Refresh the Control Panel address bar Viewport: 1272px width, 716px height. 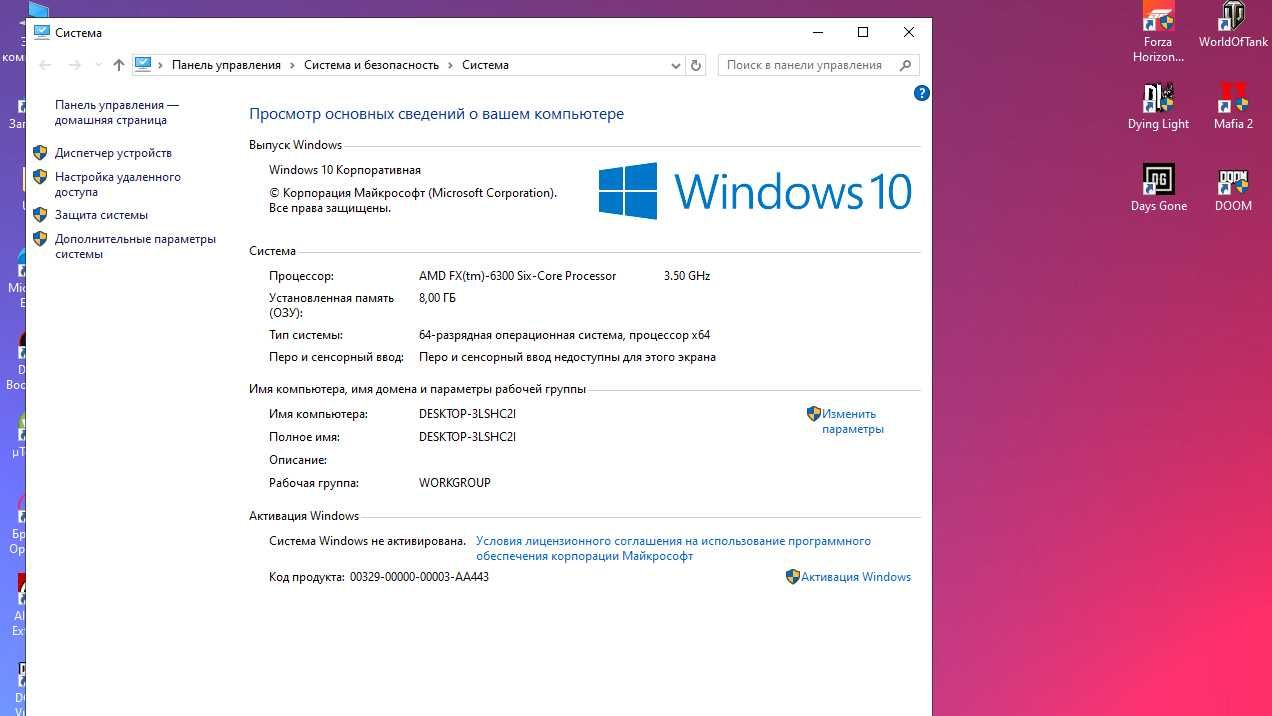(x=697, y=65)
